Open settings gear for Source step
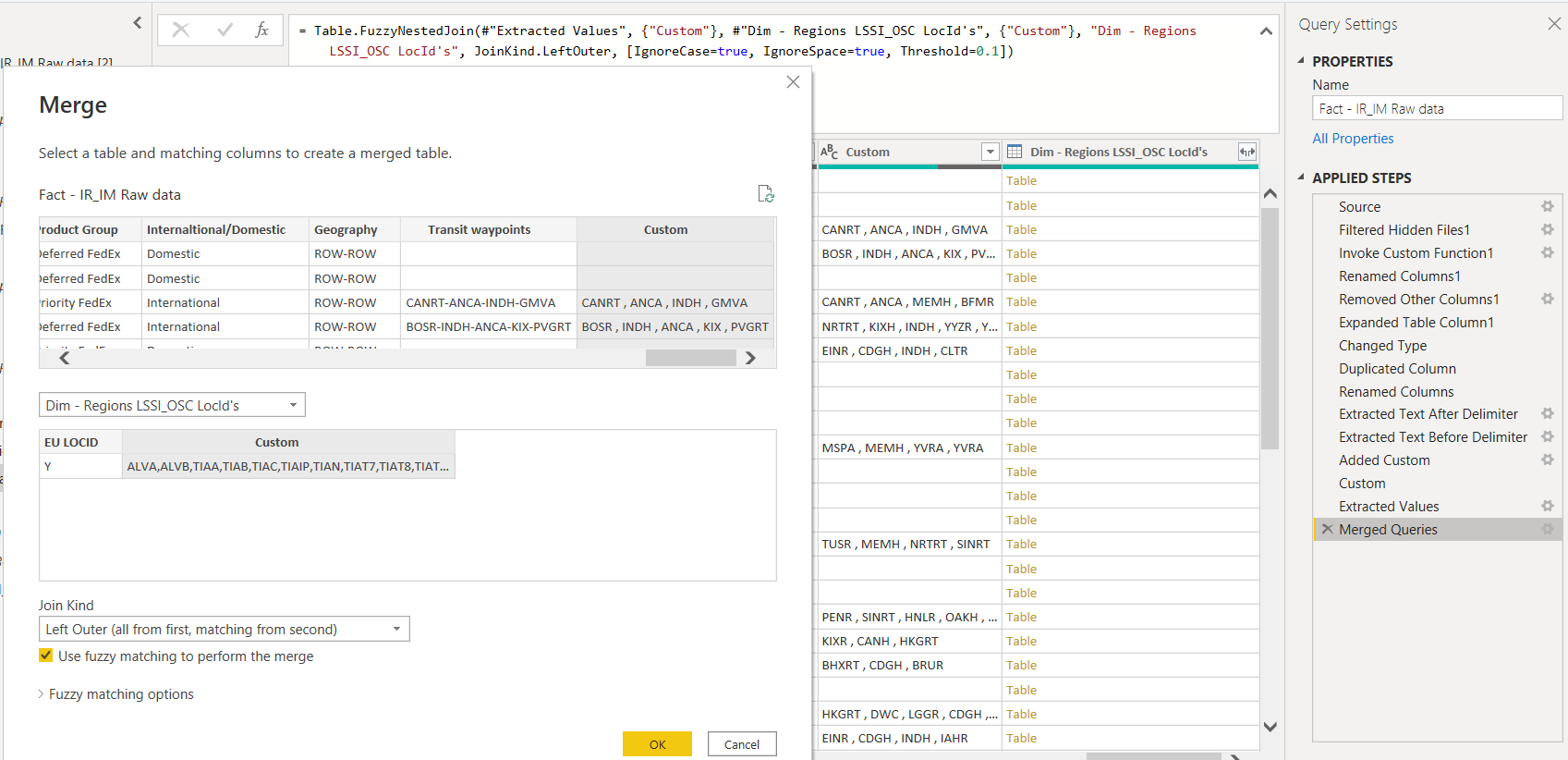Screen dimensions: 1568x760 point(1548,206)
